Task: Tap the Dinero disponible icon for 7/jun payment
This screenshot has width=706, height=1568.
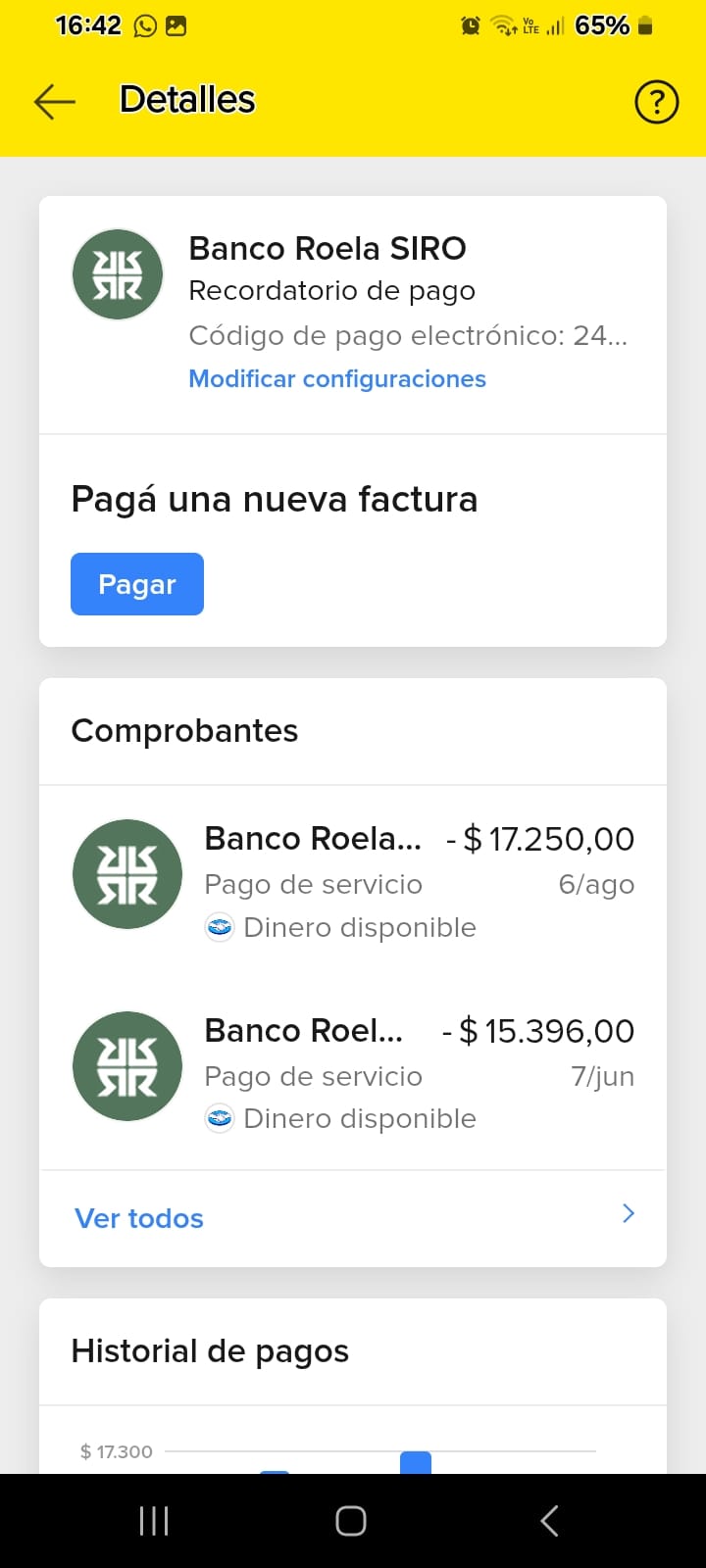Action: (220, 1118)
